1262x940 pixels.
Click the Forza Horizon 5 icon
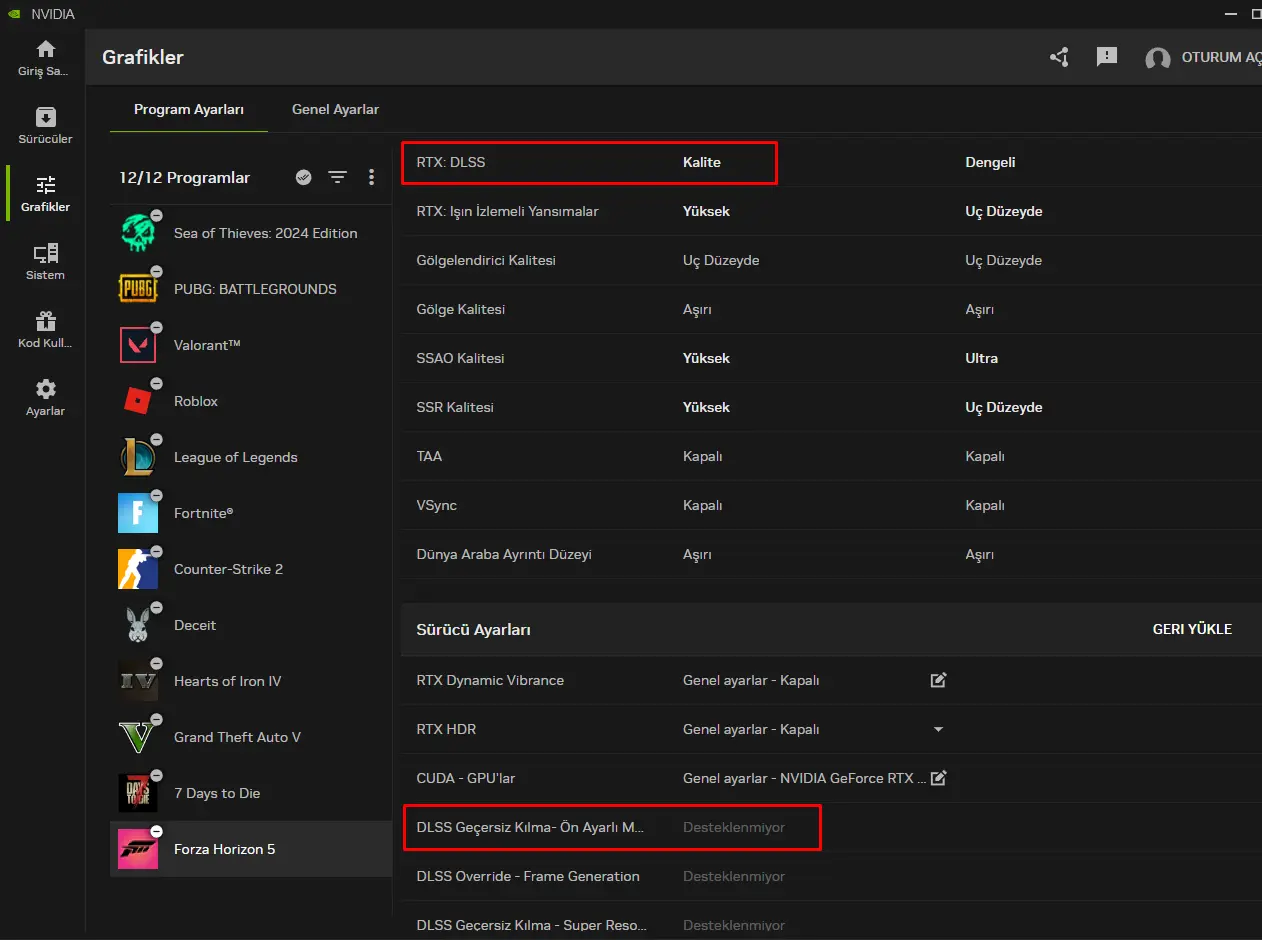tap(138, 849)
